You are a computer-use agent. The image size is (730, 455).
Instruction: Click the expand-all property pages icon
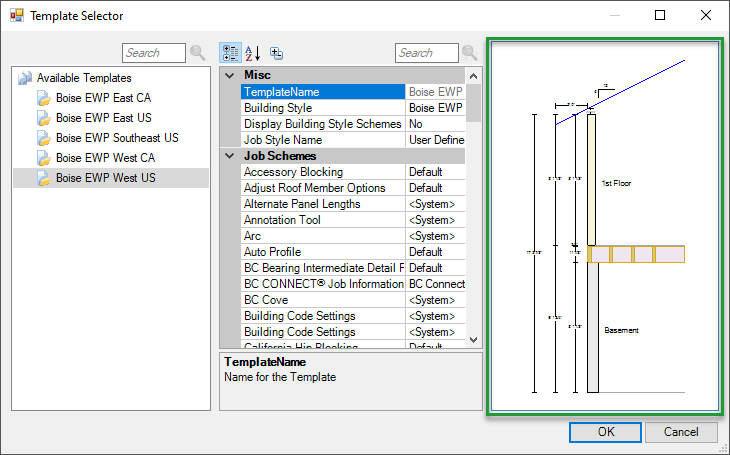point(277,54)
